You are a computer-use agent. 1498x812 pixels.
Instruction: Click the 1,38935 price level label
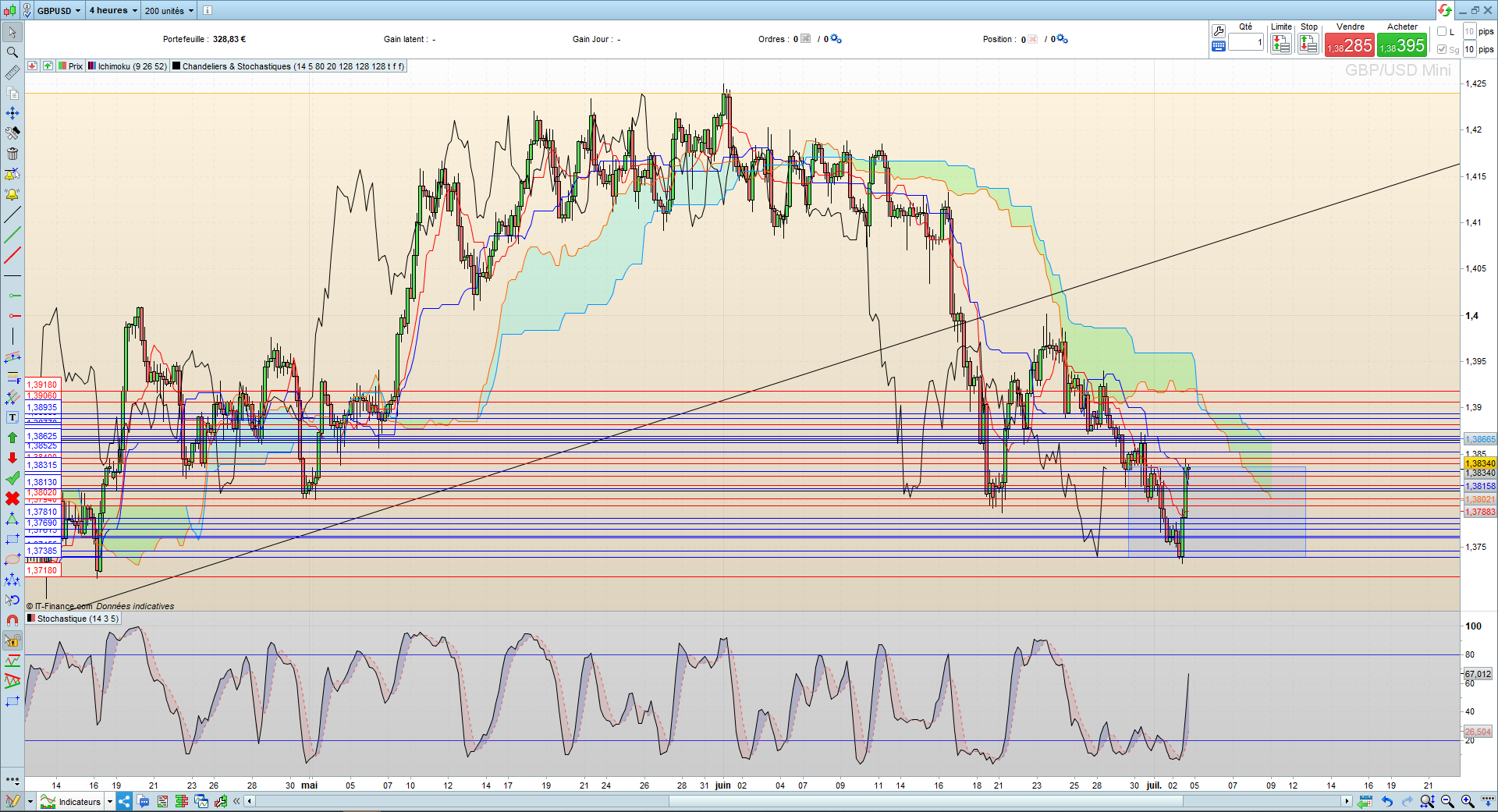pyautogui.click(x=42, y=407)
